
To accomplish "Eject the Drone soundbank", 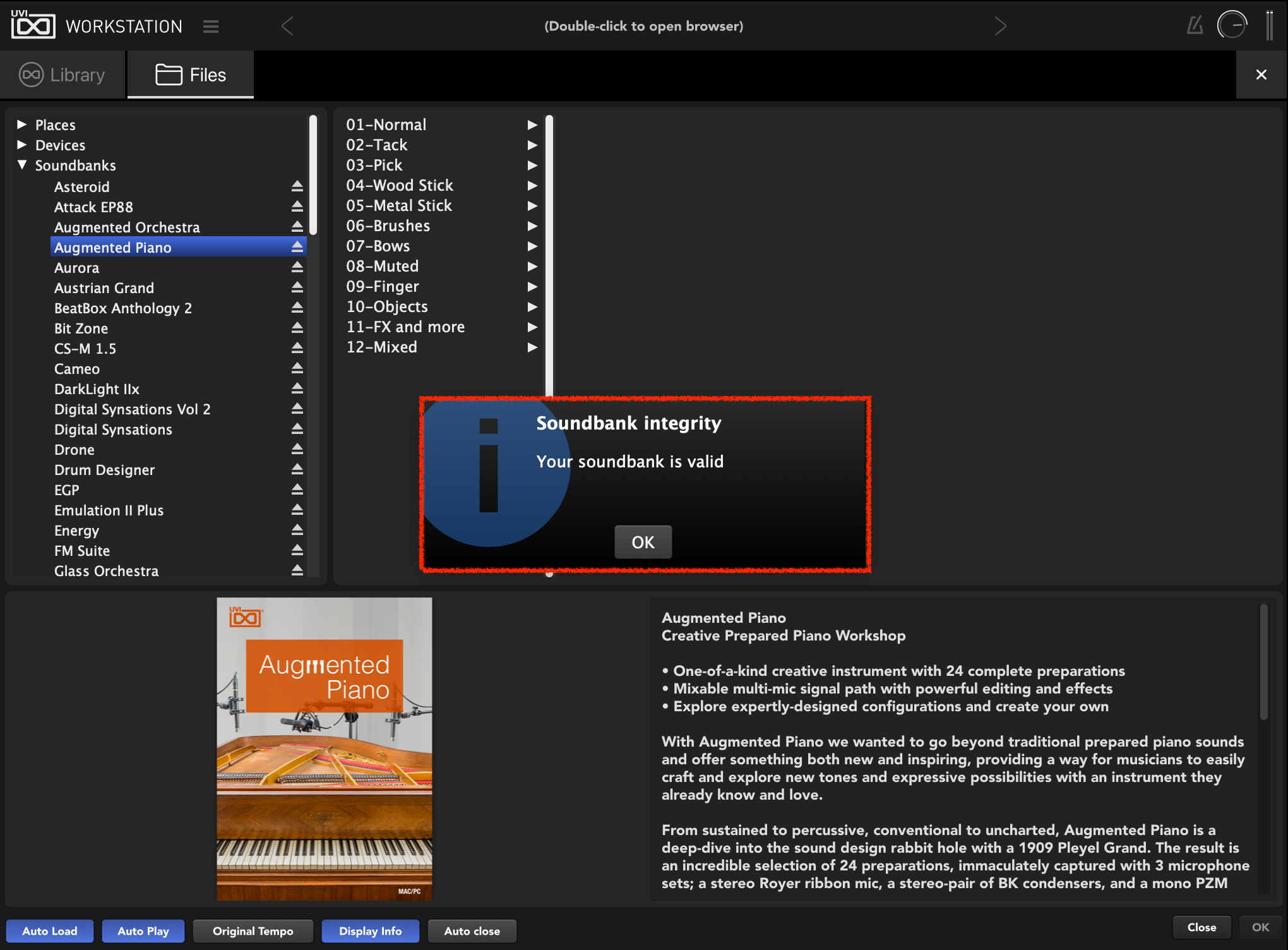I will [297, 449].
